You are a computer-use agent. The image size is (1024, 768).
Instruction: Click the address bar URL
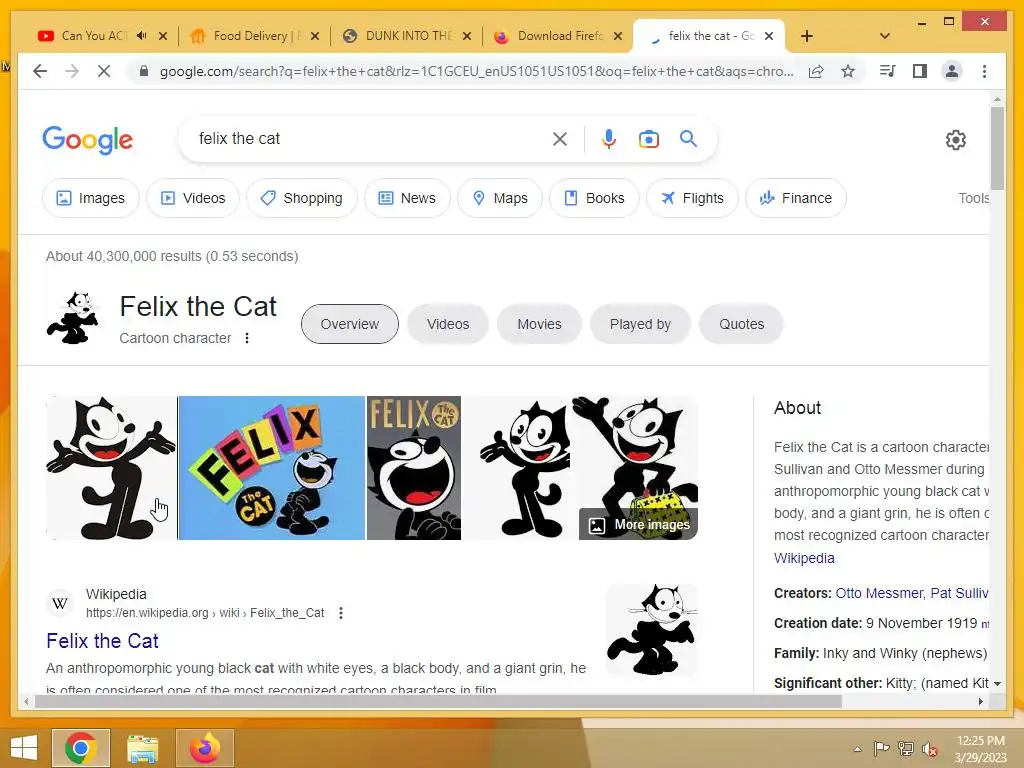tap(477, 71)
